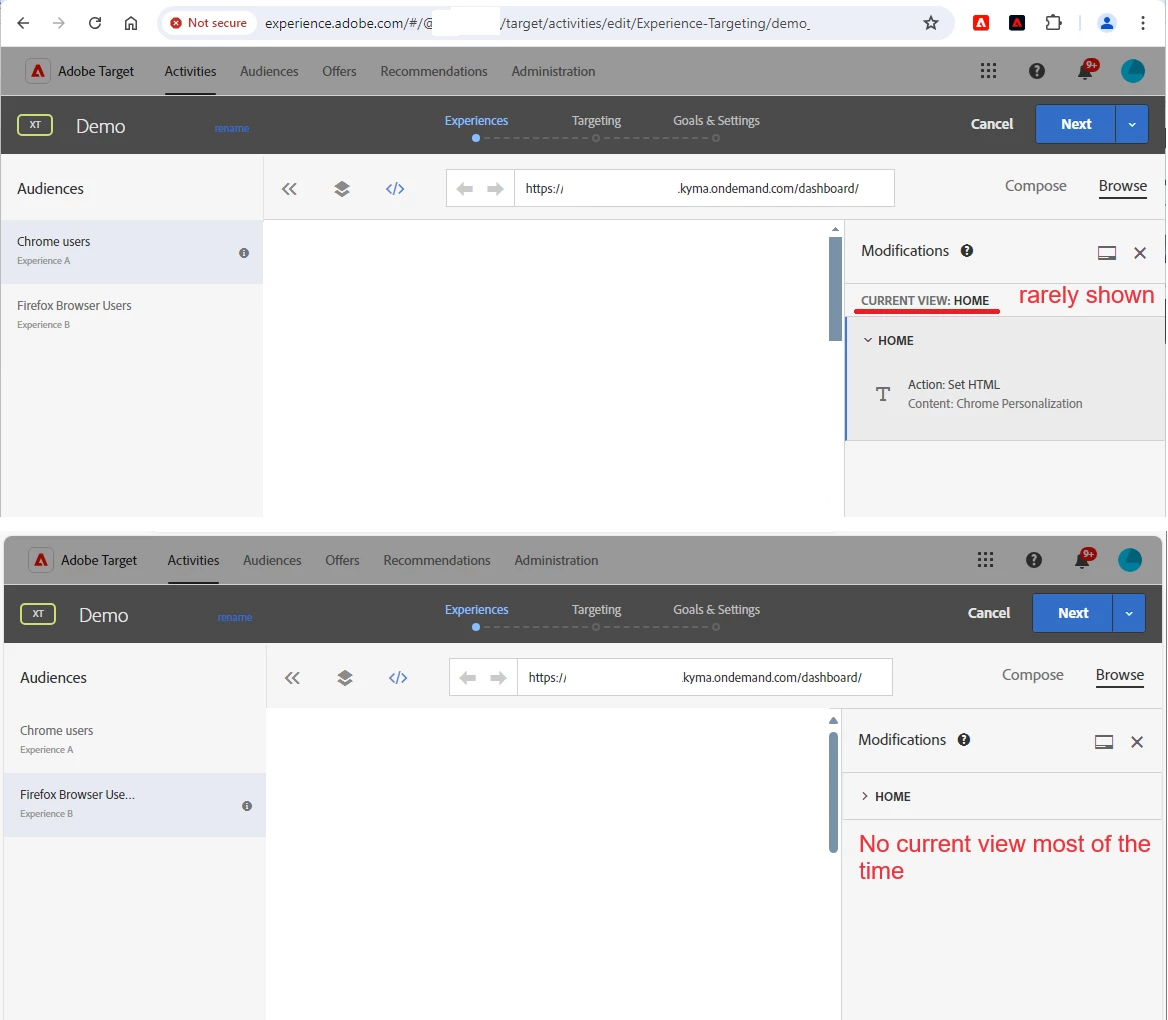Open the browser profile icon
The height and width of the screenshot is (1020, 1168).
tap(1107, 23)
